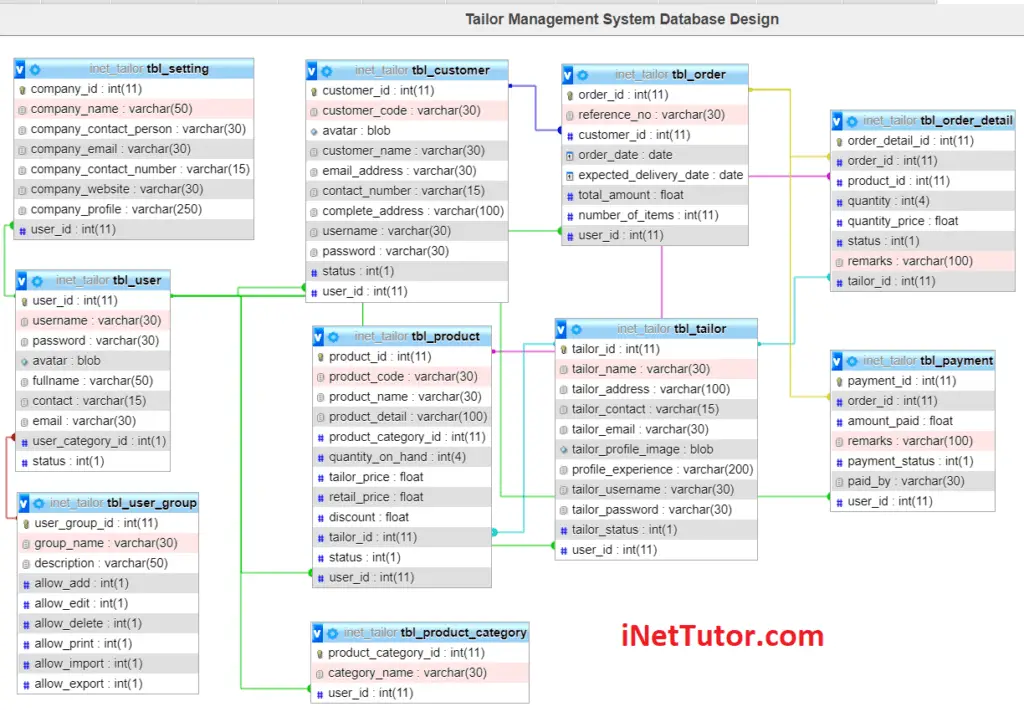Select the key icon next to tailor_id in tbl_tailor

tap(565, 348)
